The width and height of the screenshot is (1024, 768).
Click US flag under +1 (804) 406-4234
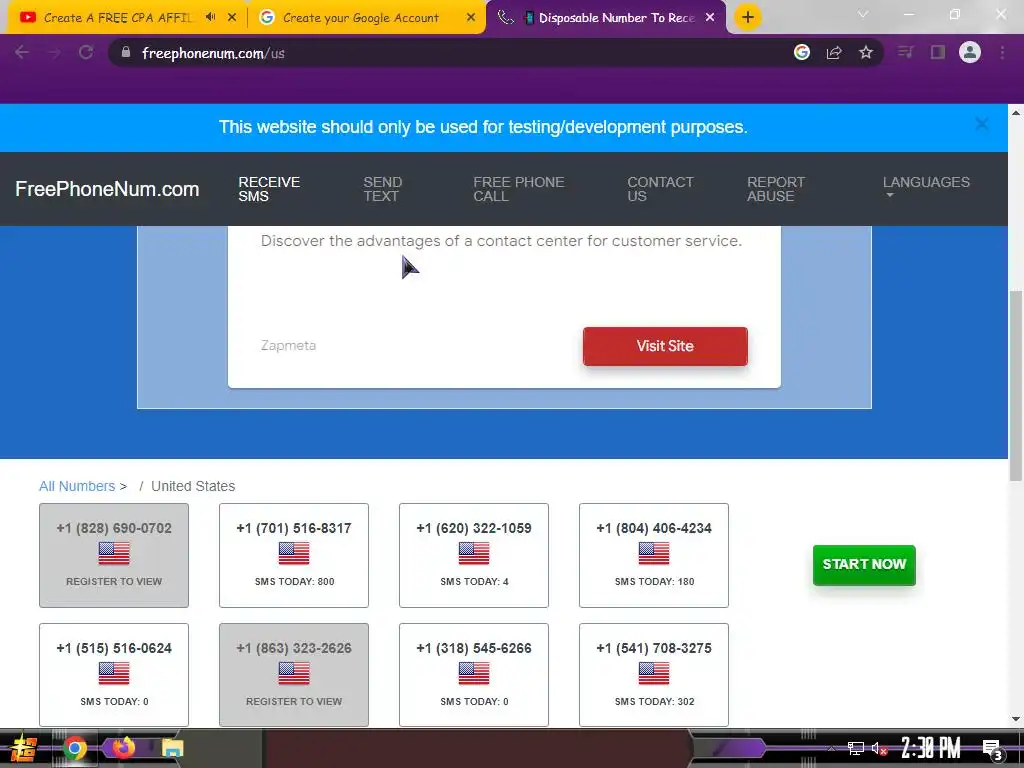654,553
